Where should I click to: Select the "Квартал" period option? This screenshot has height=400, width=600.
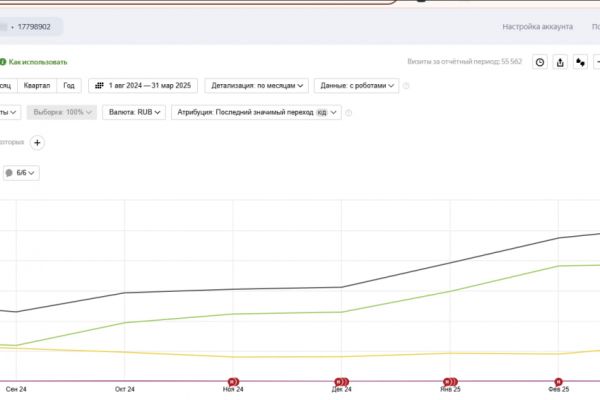point(36,86)
